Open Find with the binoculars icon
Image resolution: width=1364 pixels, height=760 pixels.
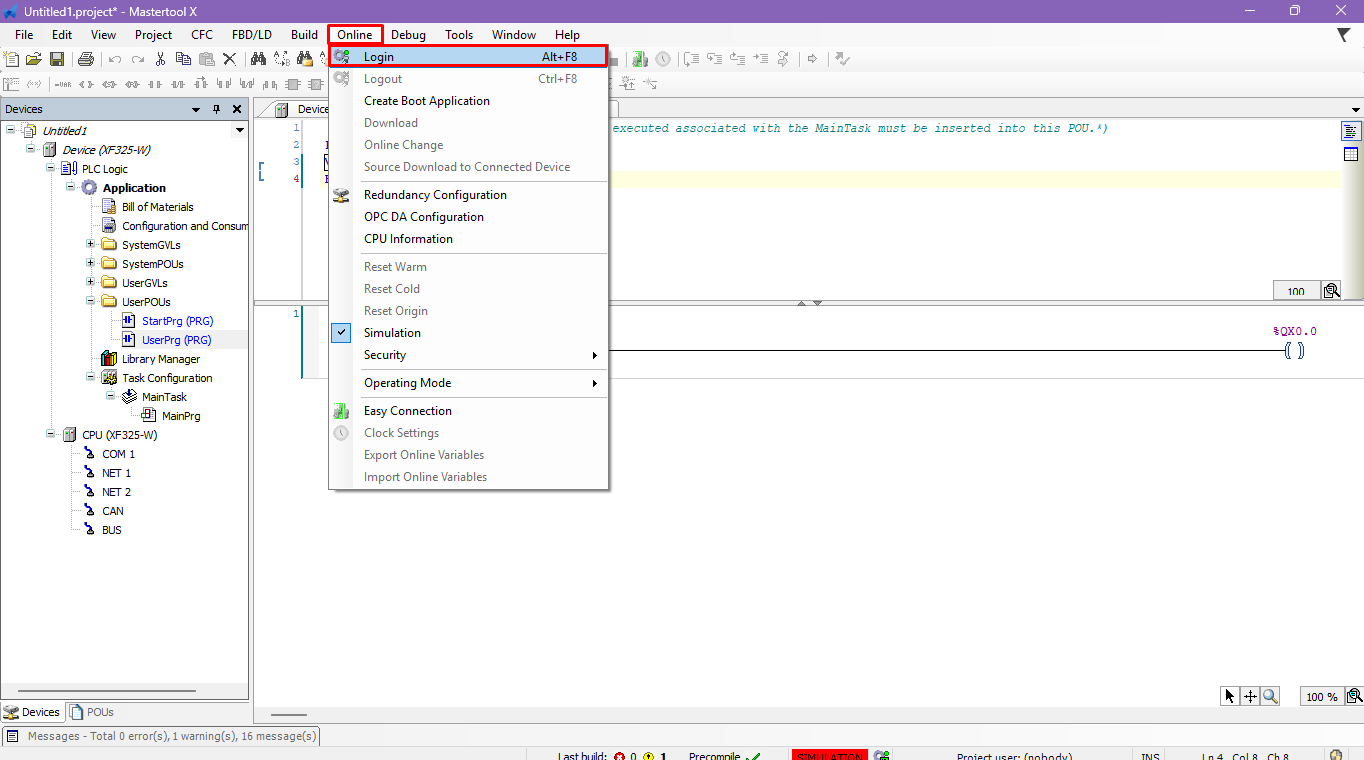(x=257, y=59)
